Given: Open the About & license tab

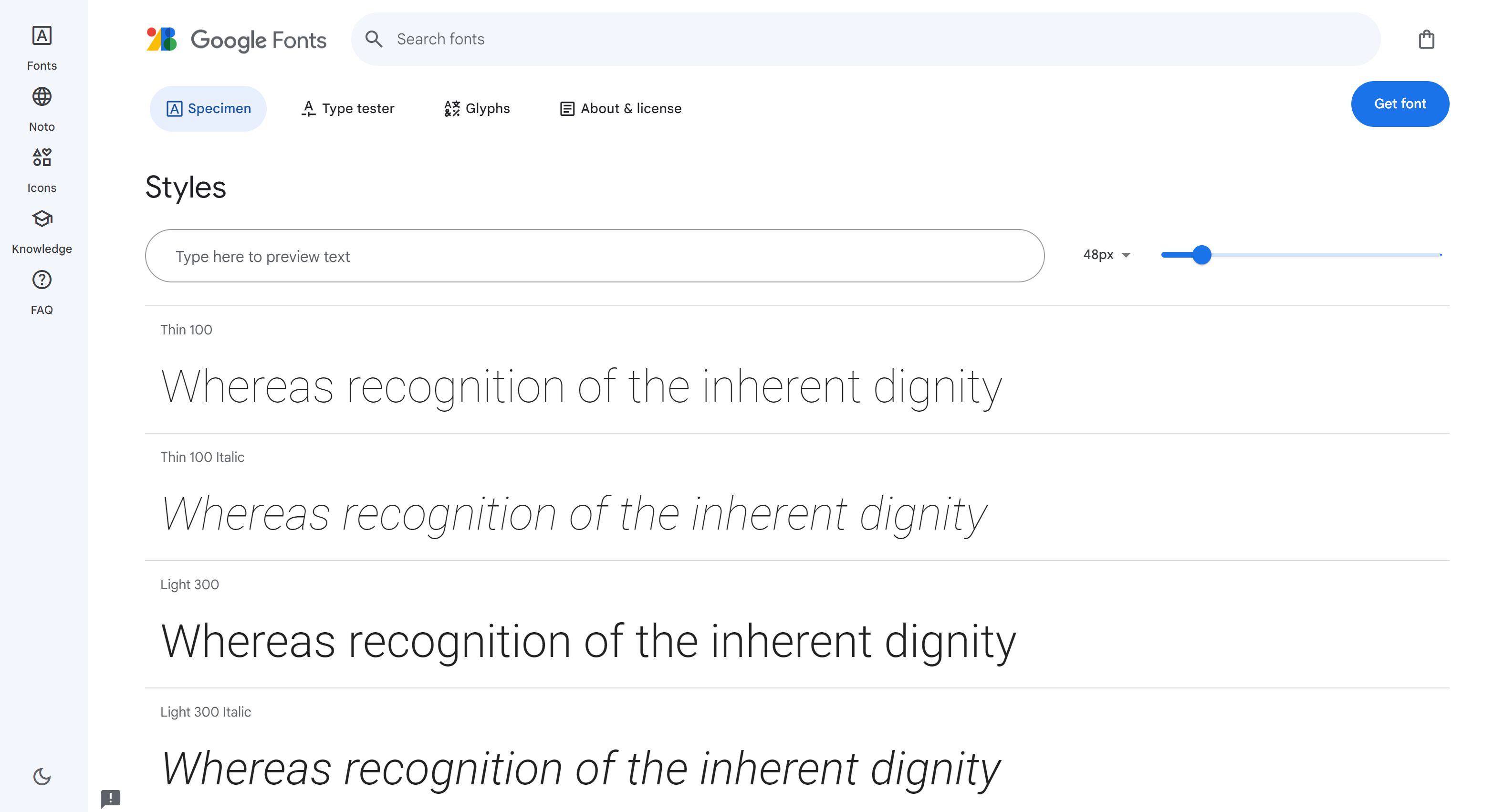Looking at the screenshot, I should click(x=621, y=109).
